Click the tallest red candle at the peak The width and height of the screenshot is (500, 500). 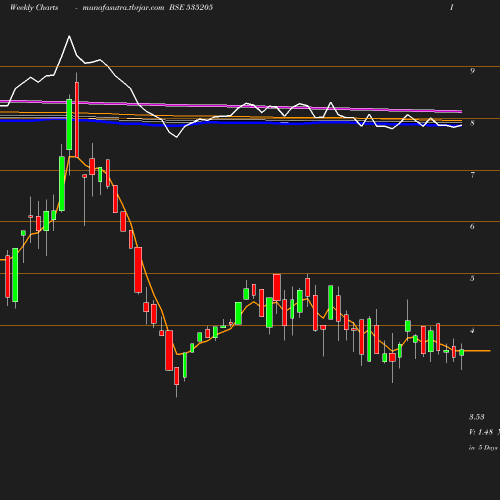(77, 120)
